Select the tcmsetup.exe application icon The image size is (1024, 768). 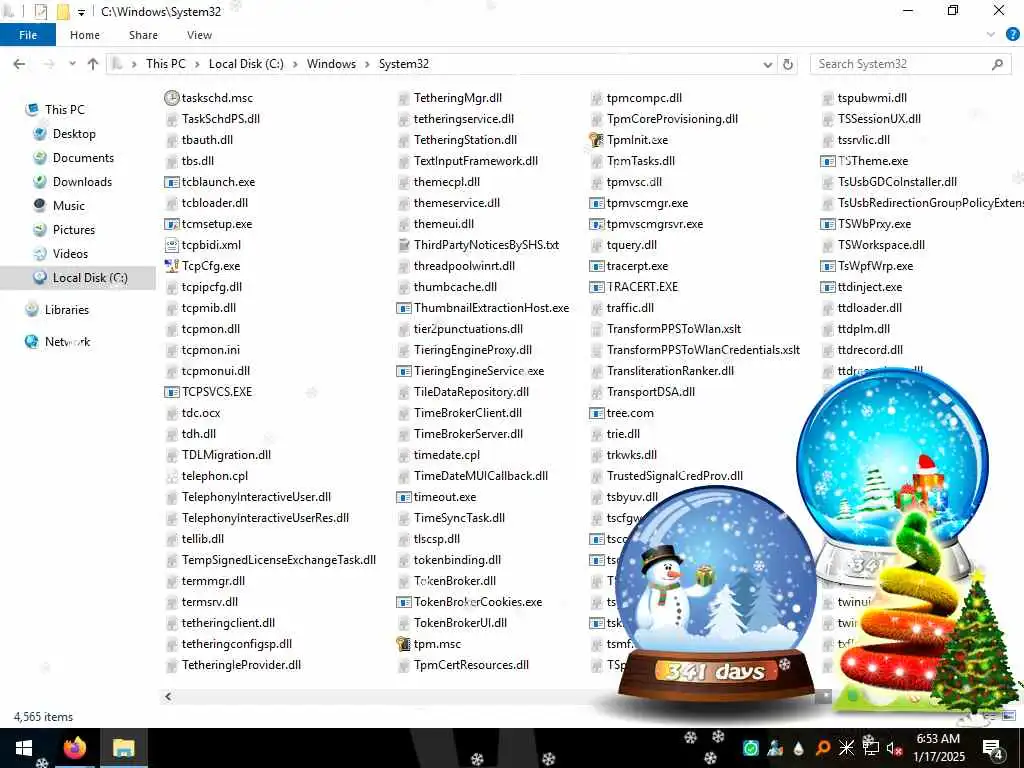[172, 224]
